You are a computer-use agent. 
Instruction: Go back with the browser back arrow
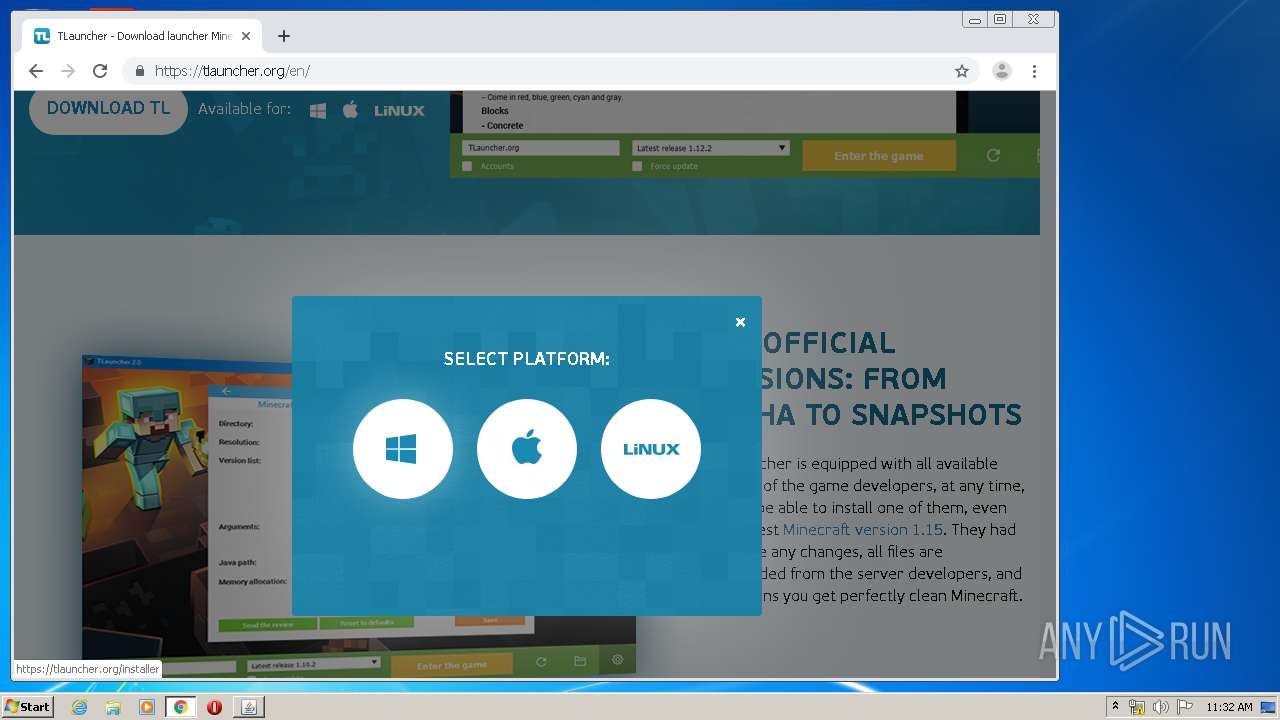coord(36,71)
